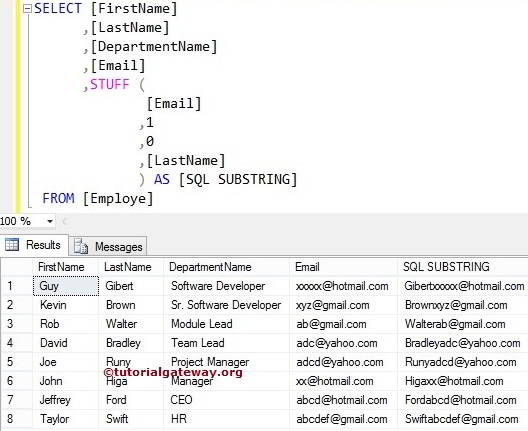
Task: Click the Higaxx@hotmail.com result cell
Action: (x=463, y=381)
